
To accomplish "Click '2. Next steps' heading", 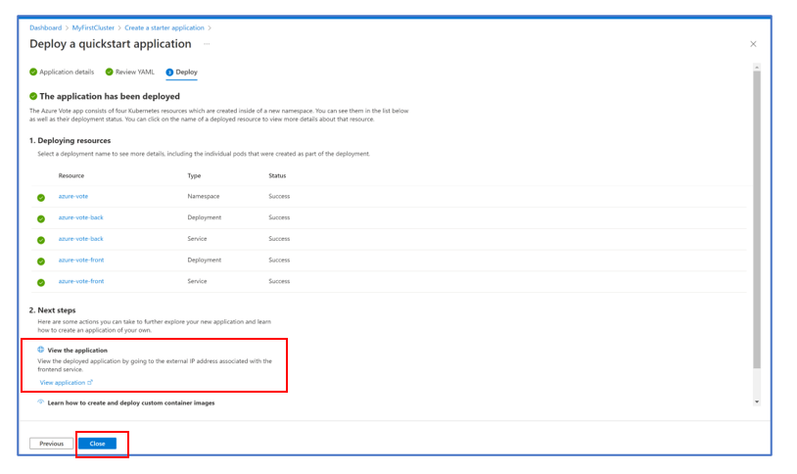I will [52, 310].
